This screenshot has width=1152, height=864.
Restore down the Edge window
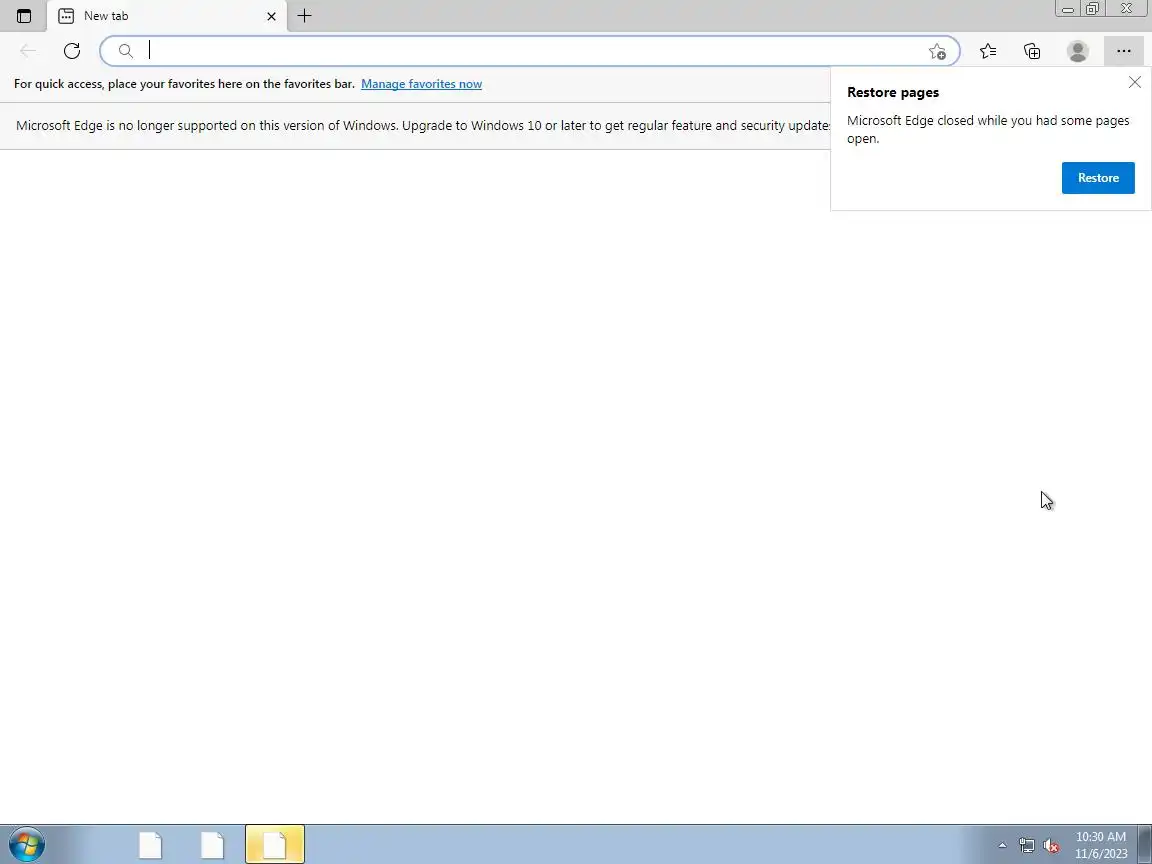pos(1092,9)
